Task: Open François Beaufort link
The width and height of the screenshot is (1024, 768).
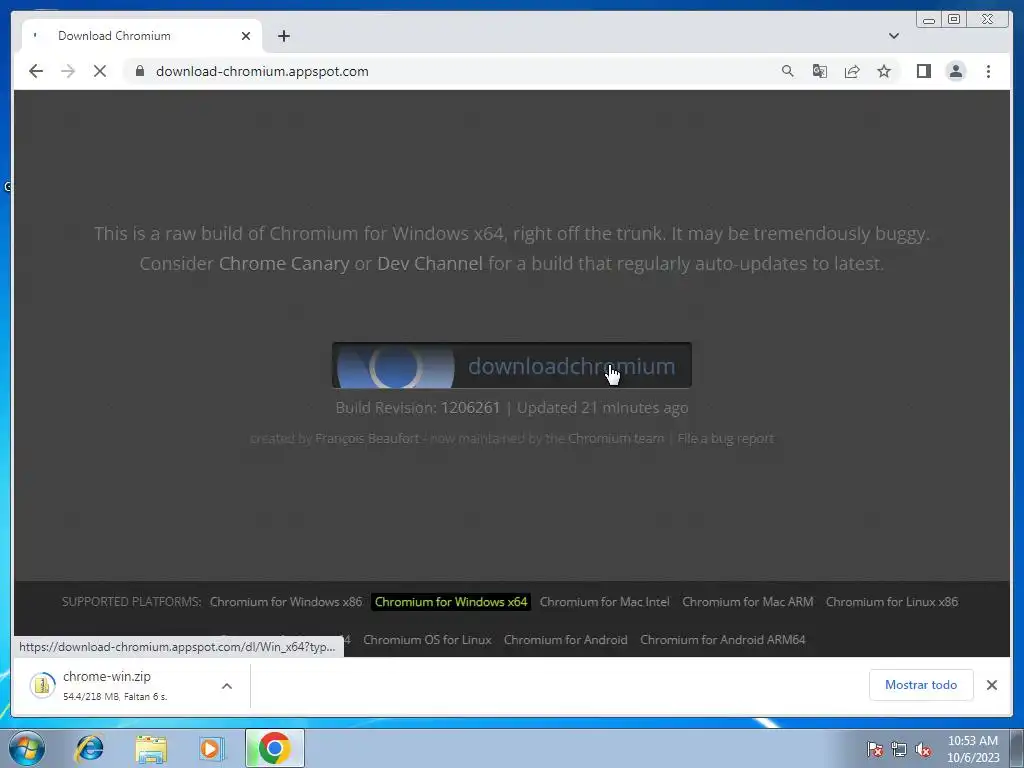Action: 367,438
